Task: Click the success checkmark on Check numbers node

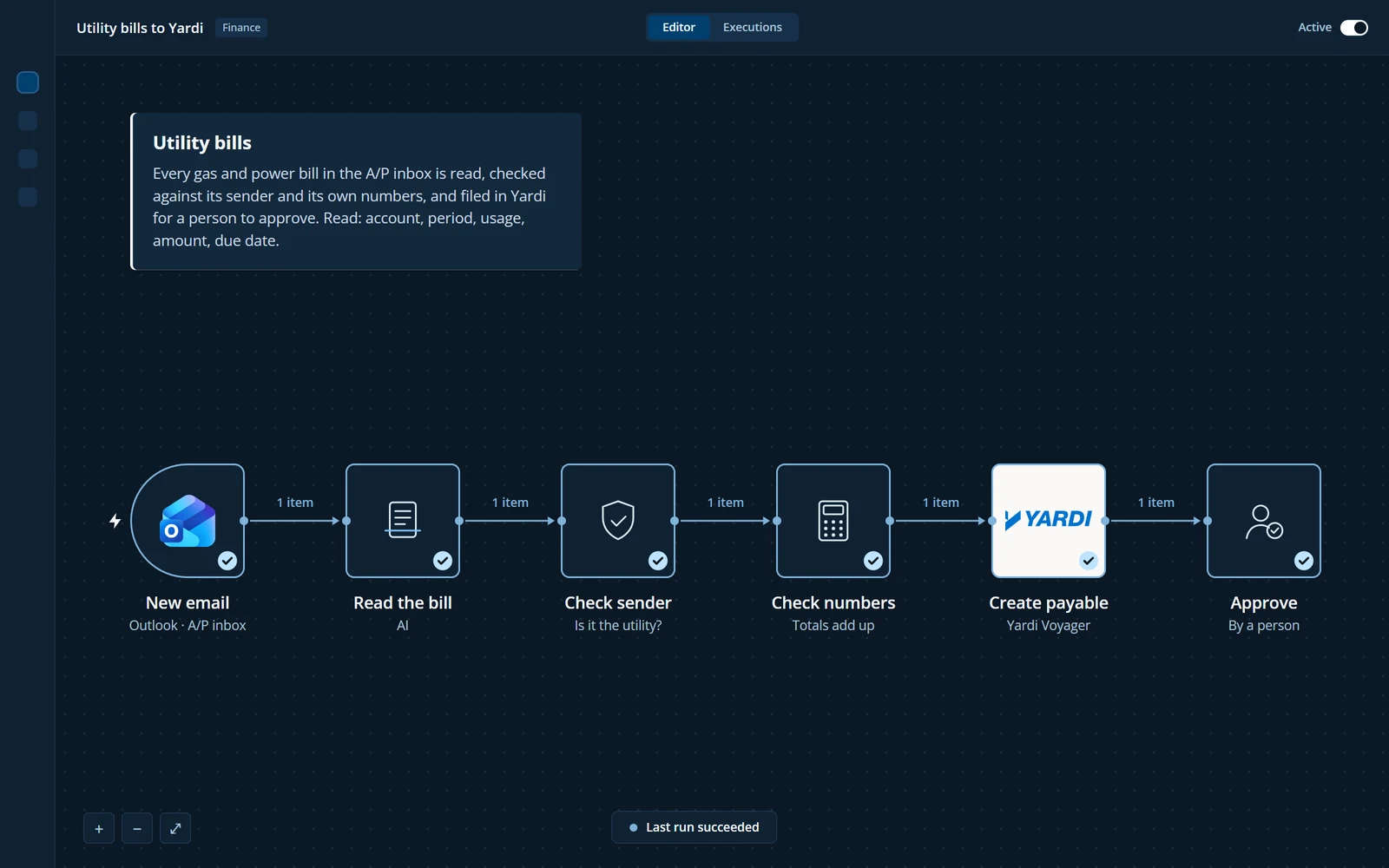Action: click(x=873, y=561)
